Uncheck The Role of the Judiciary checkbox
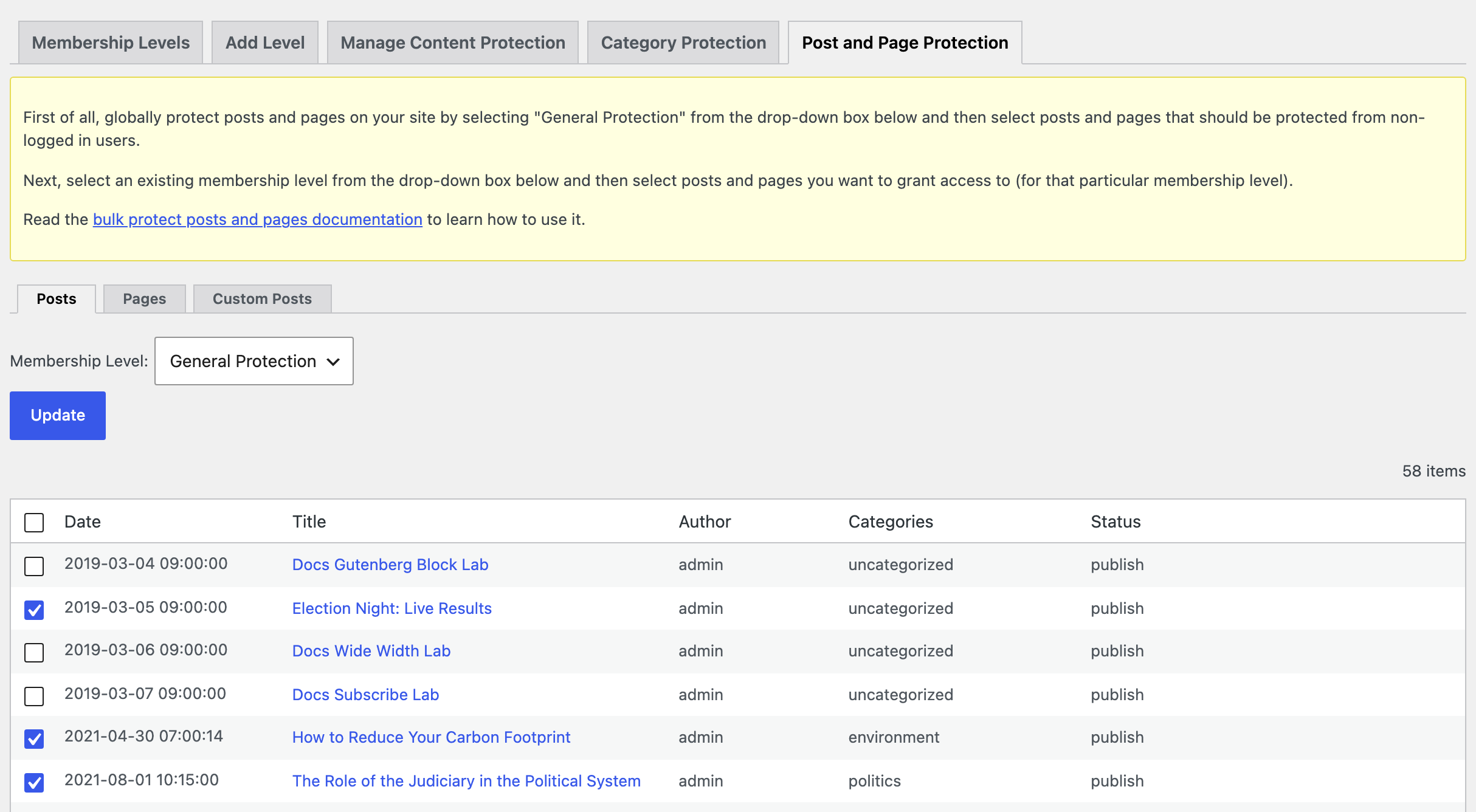The height and width of the screenshot is (812, 1476). click(34, 783)
